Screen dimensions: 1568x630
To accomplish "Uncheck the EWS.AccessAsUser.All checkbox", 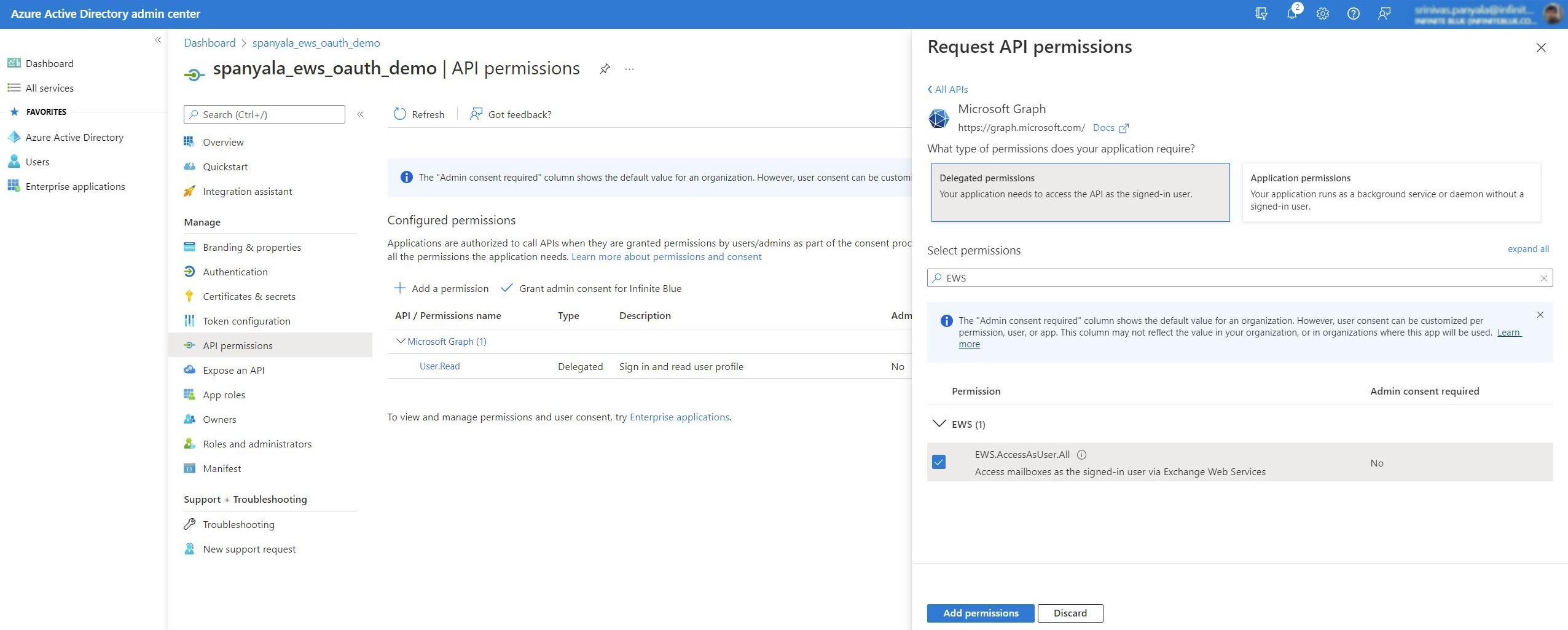I will pos(939,462).
